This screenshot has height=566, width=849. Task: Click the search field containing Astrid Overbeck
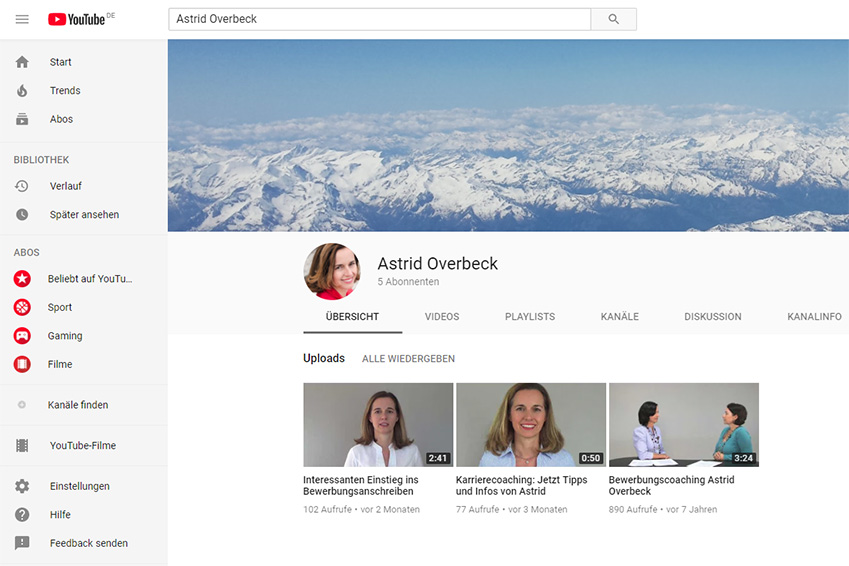click(380, 19)
